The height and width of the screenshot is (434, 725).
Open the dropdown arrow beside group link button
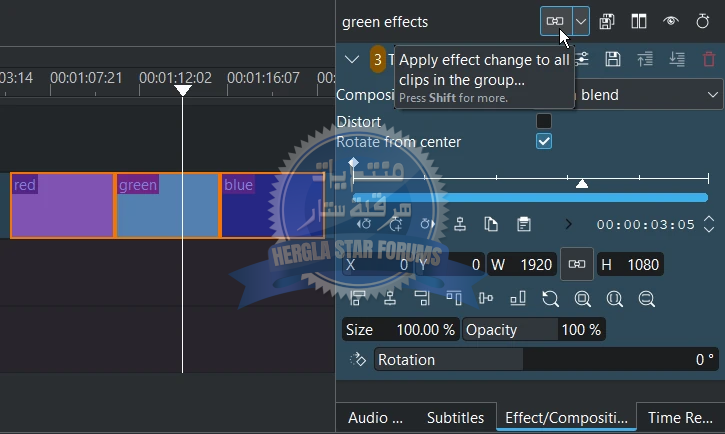click(580, 21)
